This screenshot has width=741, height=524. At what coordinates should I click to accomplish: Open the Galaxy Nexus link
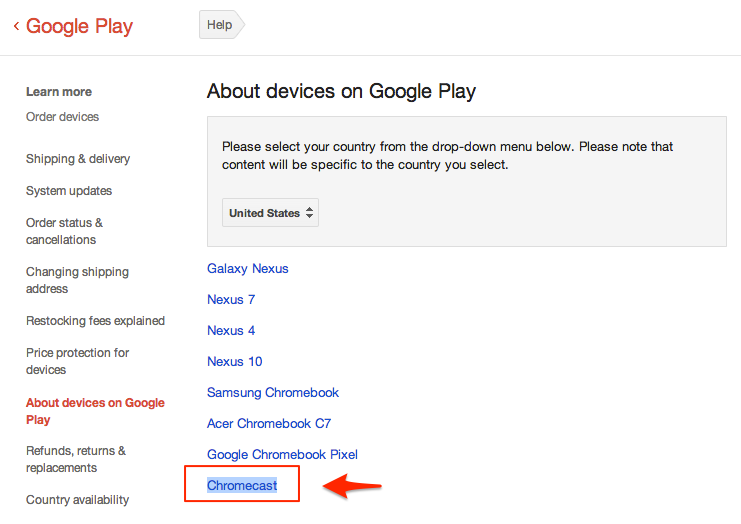[248, 269]
